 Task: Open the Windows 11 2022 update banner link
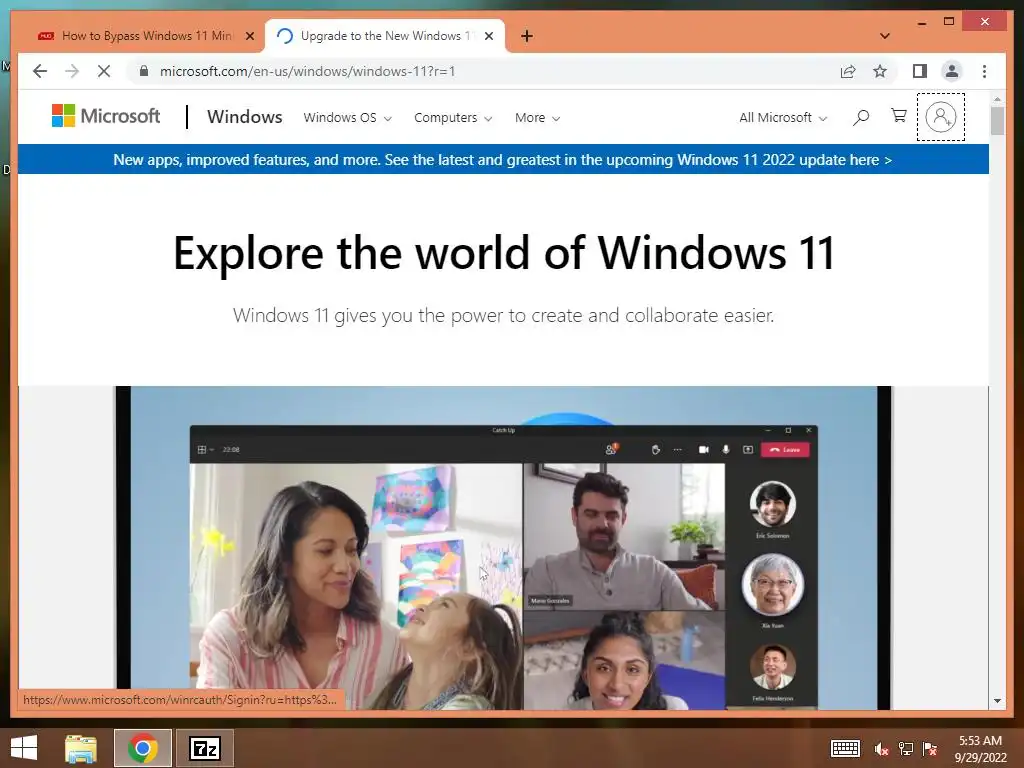502,160
